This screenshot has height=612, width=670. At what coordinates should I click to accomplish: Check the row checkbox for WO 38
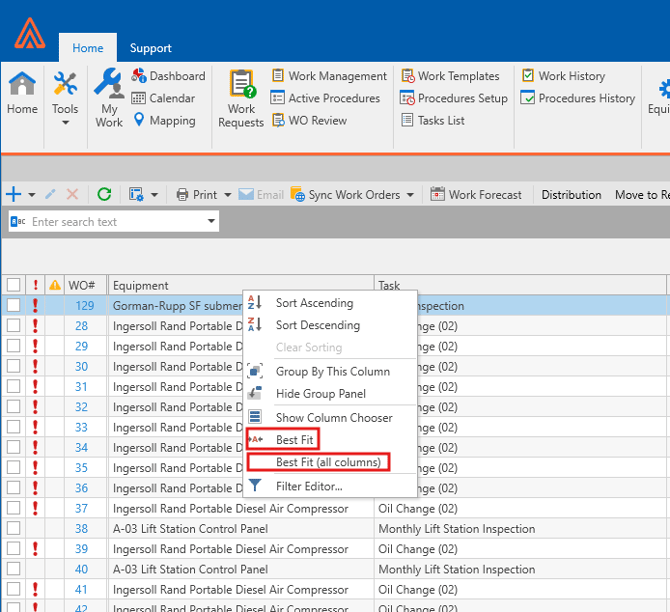click(13, 529)
